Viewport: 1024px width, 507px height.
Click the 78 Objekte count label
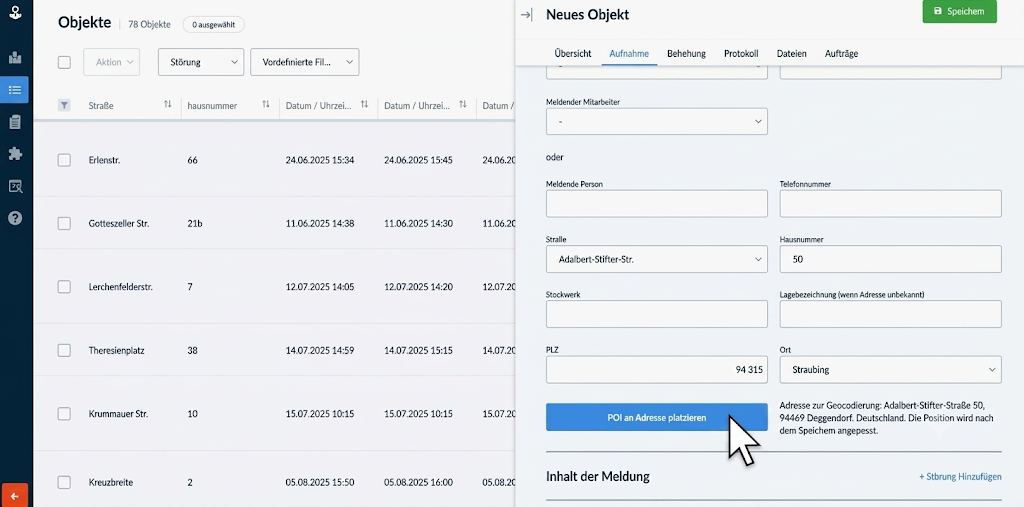point(150,25)
